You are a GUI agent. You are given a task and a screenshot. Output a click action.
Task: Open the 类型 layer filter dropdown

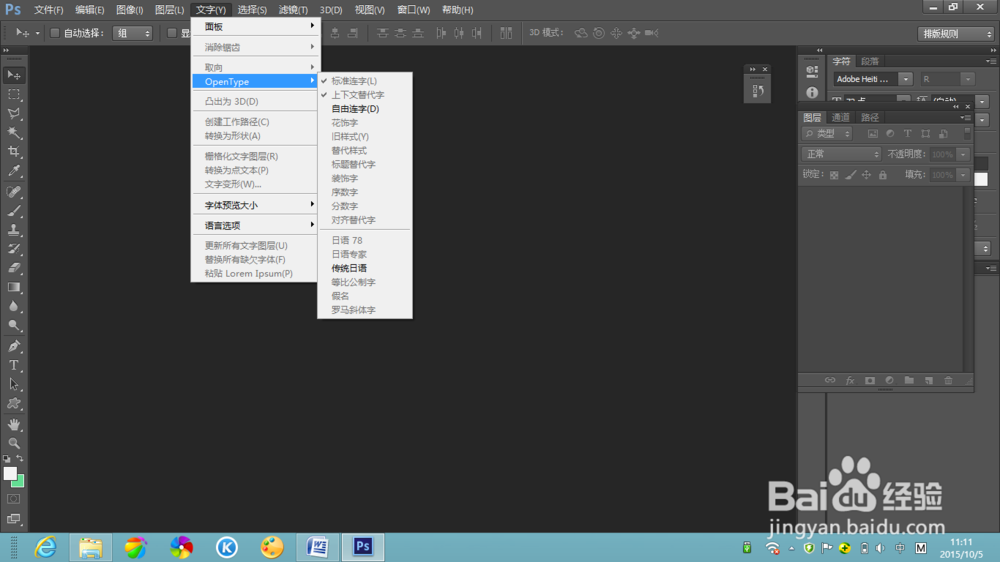pyautogui.click(x=827, y=134)
